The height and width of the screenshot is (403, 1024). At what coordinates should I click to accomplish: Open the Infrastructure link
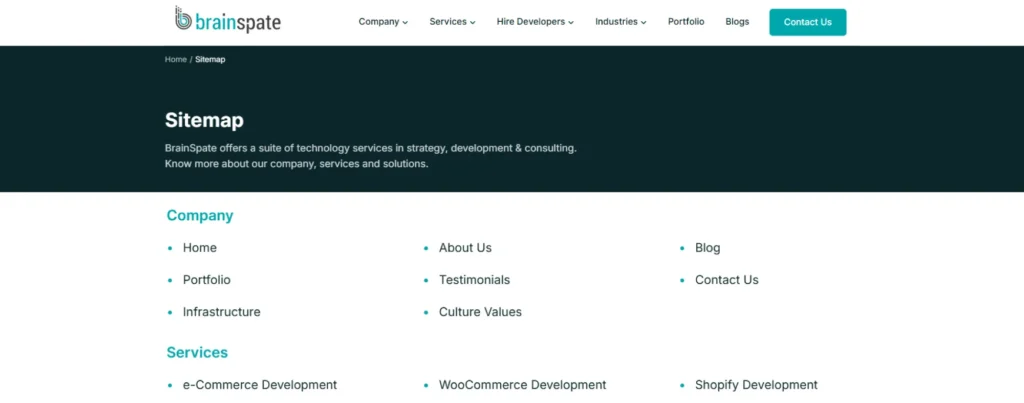(x=221, y=312)
